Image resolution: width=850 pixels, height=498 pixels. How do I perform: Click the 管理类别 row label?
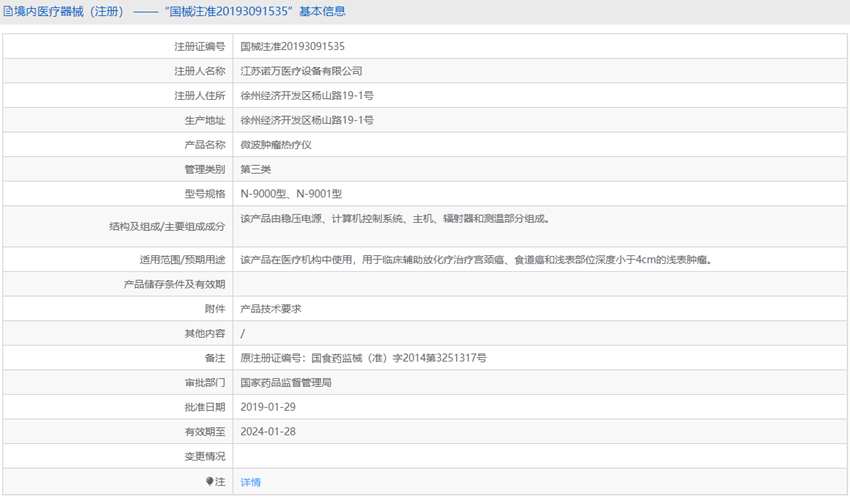205,169
